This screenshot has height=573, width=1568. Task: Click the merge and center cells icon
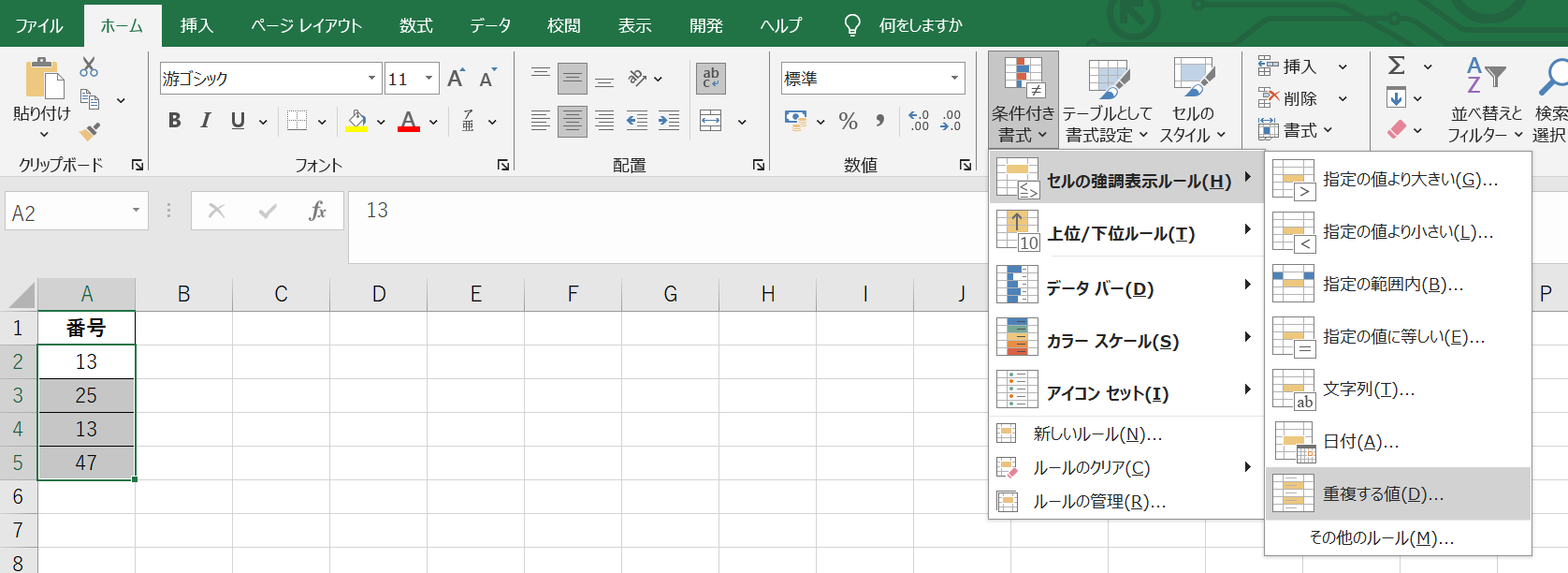[711, 121]
